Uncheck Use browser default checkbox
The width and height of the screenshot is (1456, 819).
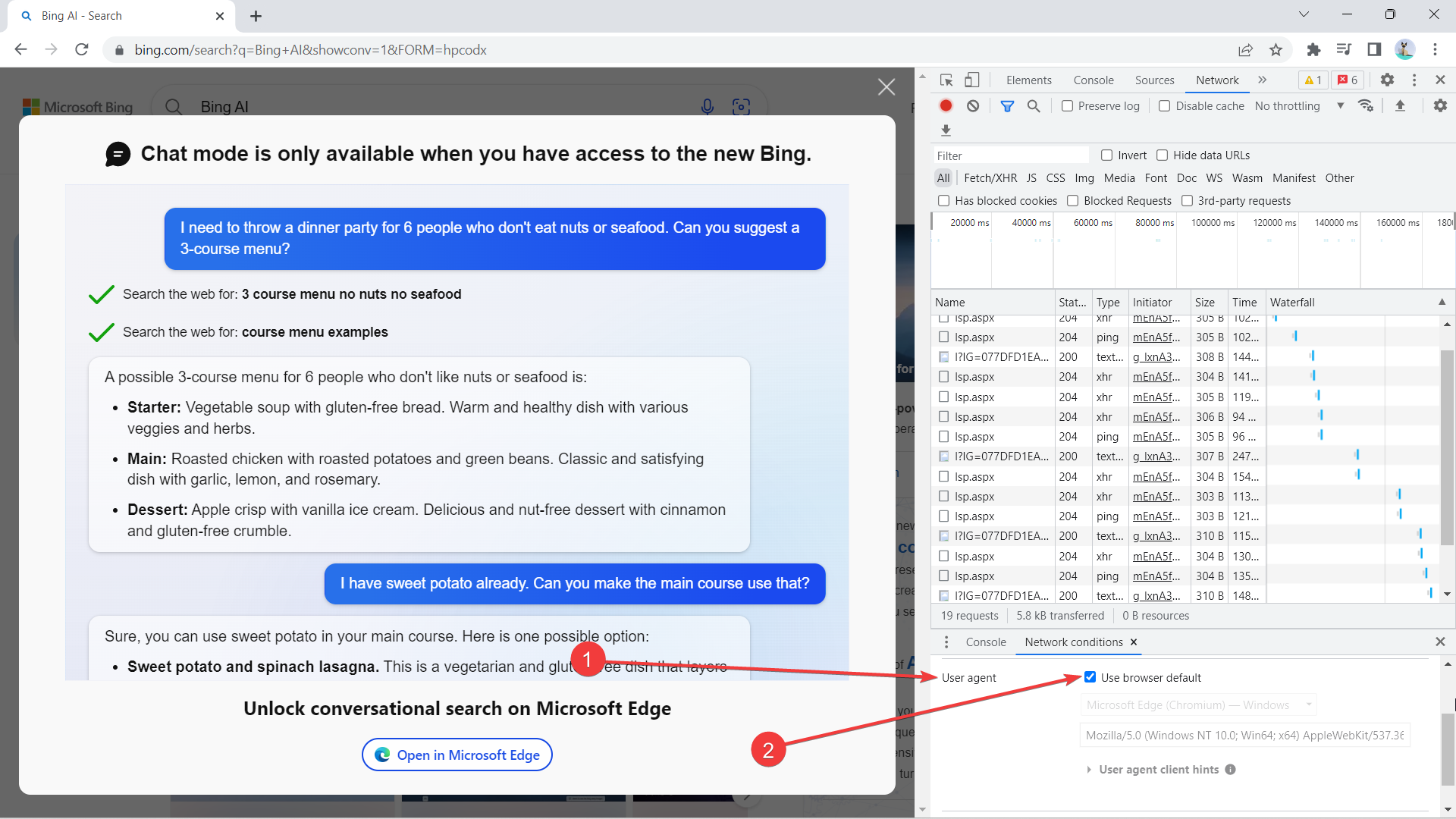click(x=1090, y=677)
